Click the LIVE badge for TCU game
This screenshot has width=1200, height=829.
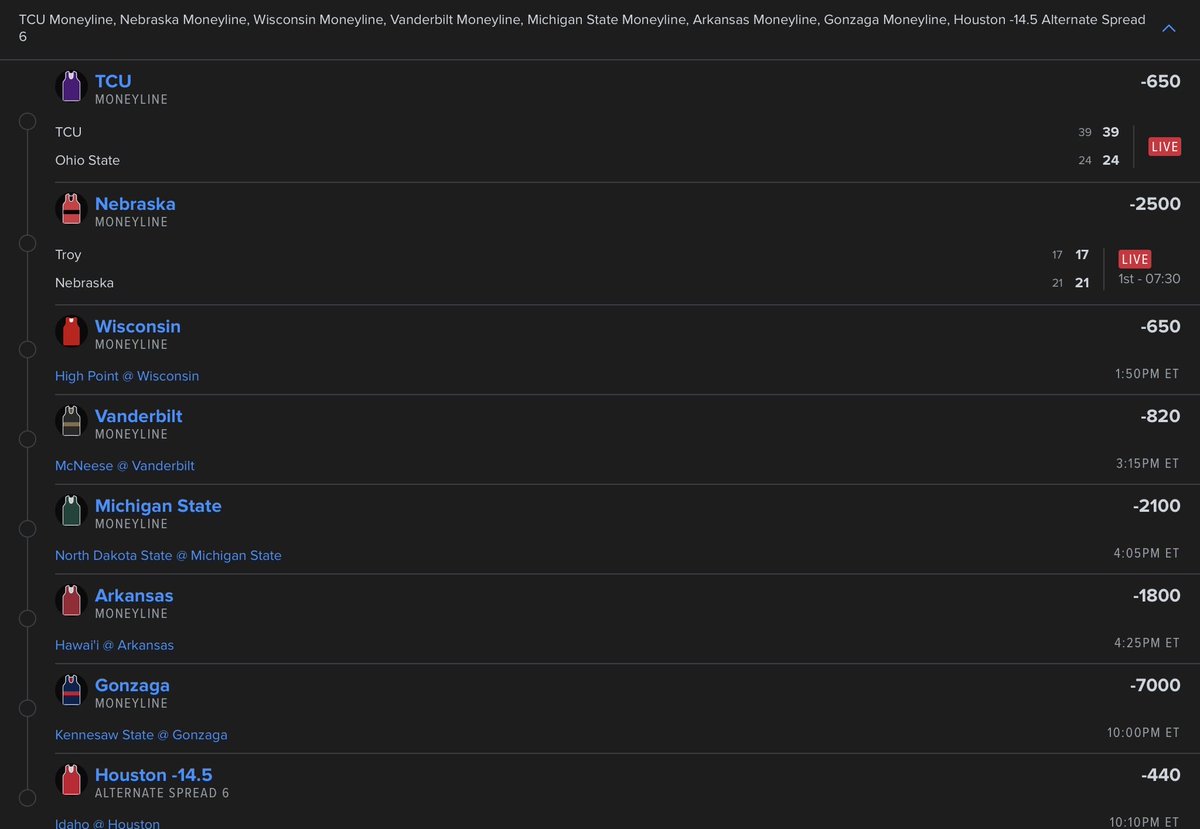pos(1164,146)
